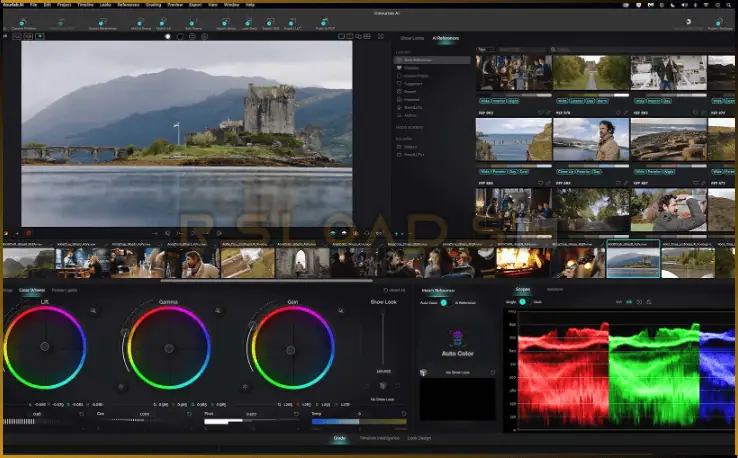Viewport: 738px width, 458px height.
Task: Open the Grade page tab
Action: pos(339,438)
